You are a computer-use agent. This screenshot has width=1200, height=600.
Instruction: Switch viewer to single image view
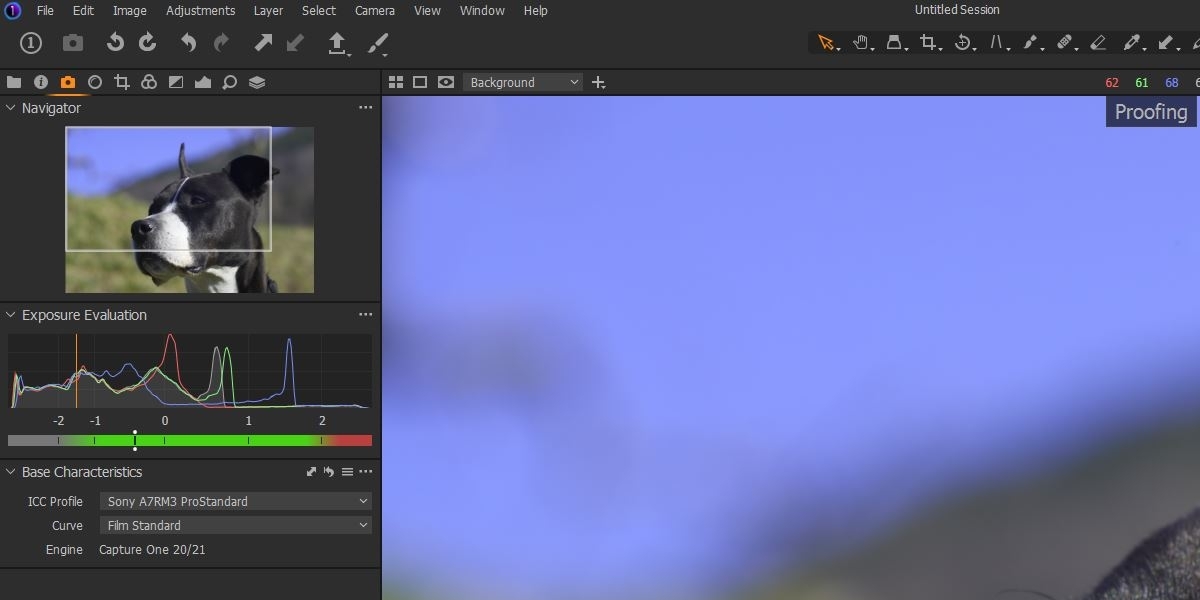(420, 82)
